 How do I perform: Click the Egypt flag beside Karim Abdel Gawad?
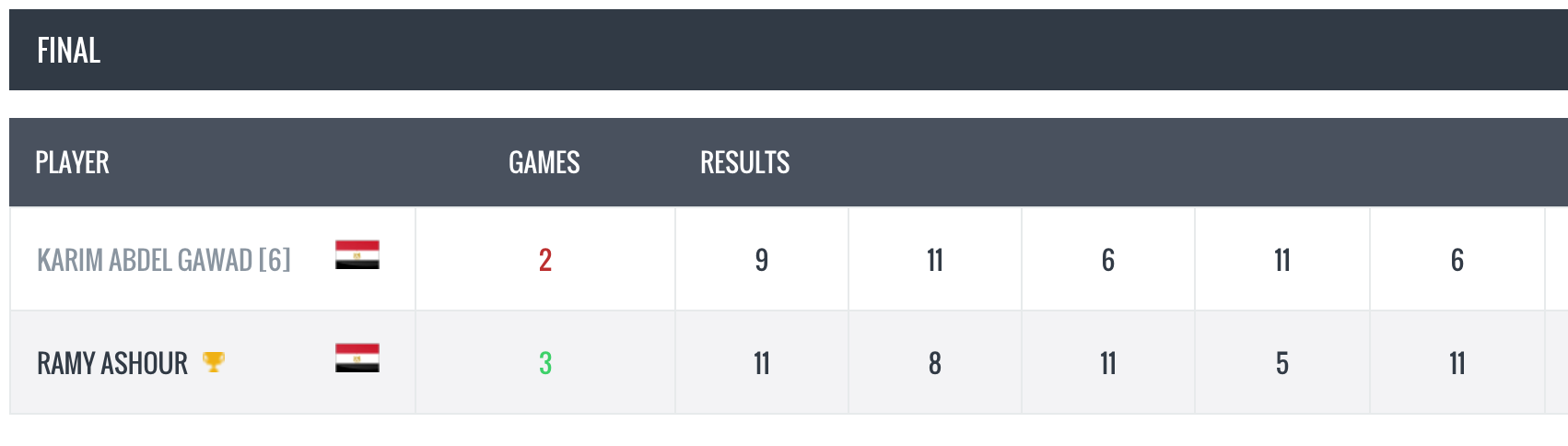[357, 254]
